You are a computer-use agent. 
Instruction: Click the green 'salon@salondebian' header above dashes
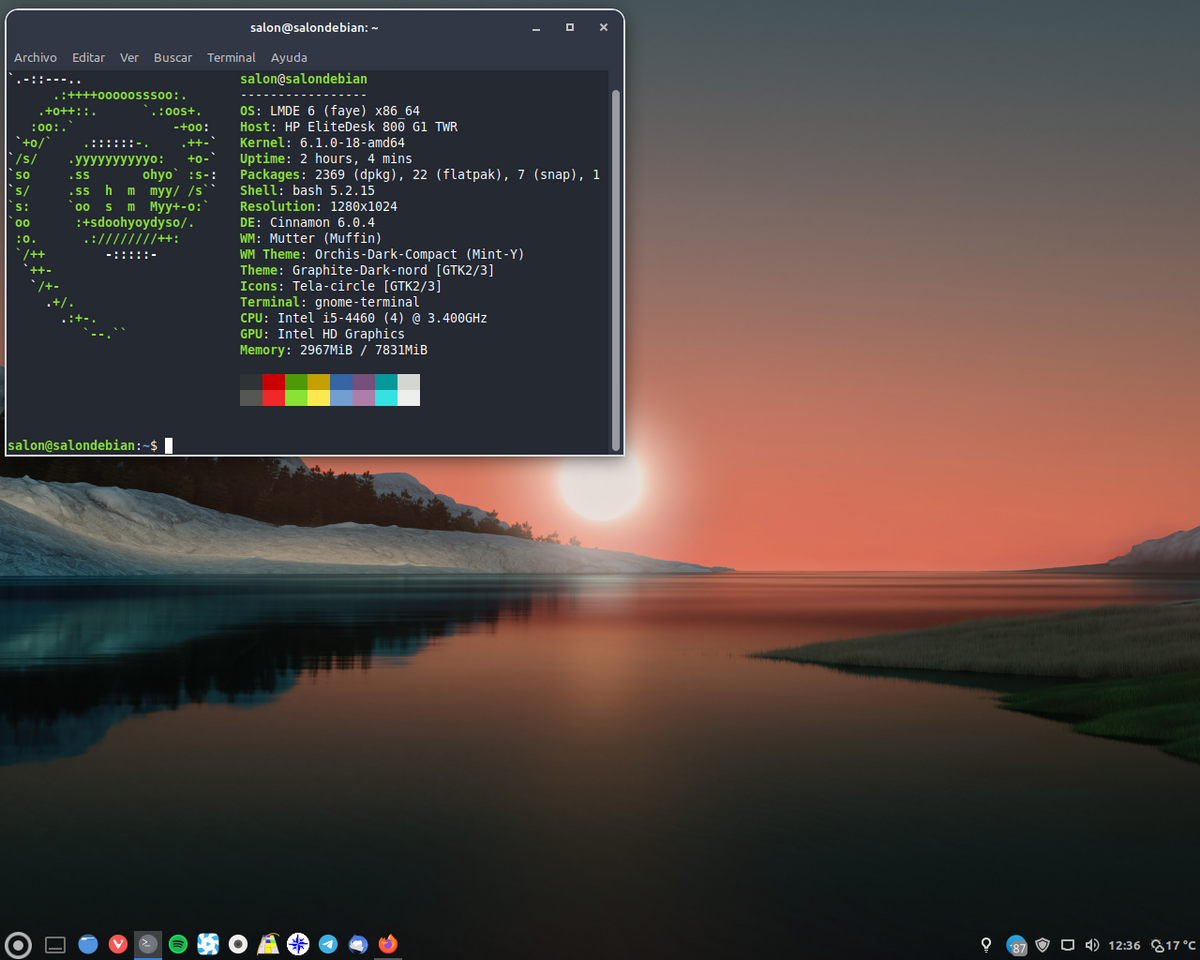click(x=304, y=78)
